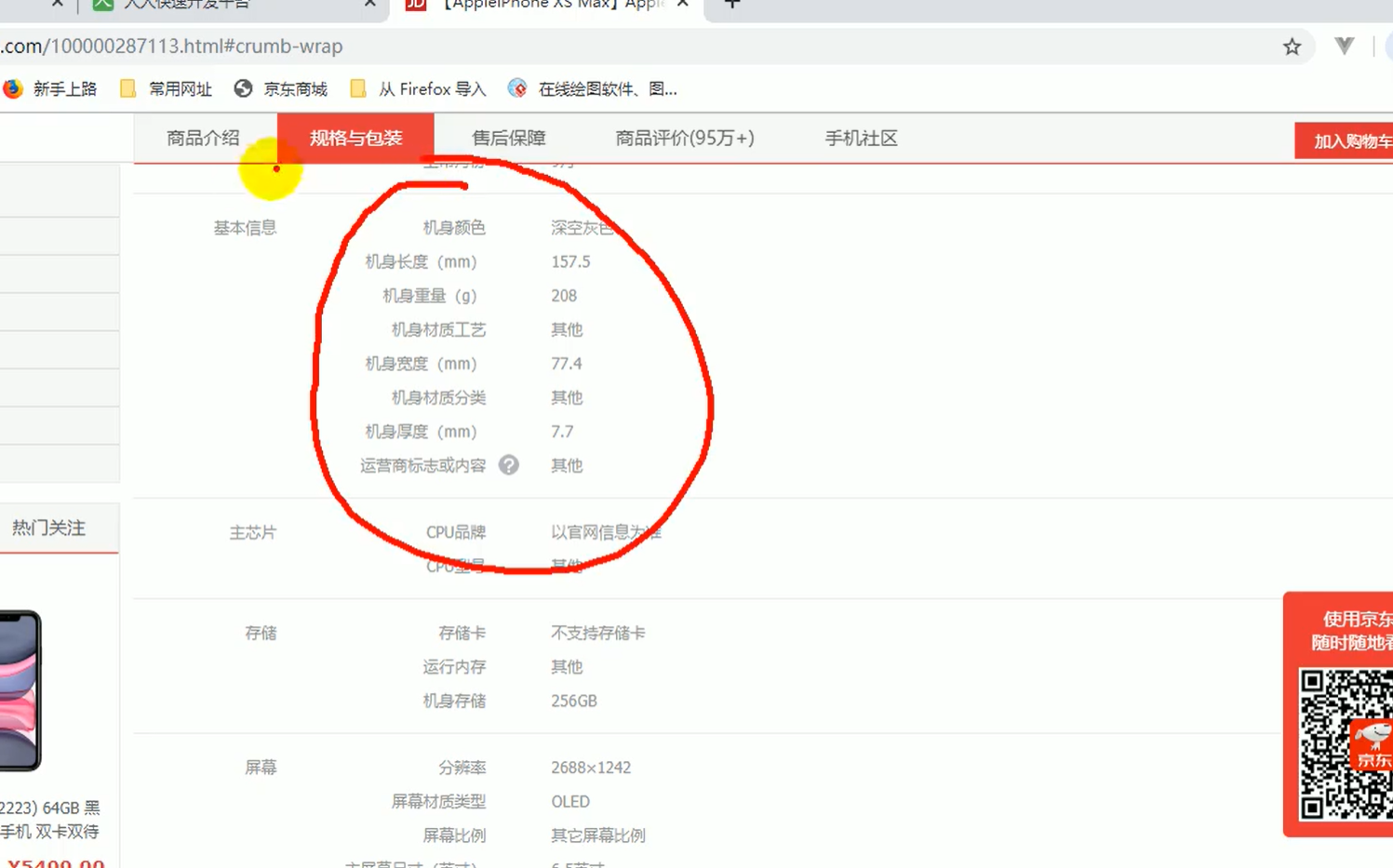Image resolution: width=1393 pixels, height=868 pixels.
Task: Select the 规格与包装 tab
Action: [x=355, y=138]
